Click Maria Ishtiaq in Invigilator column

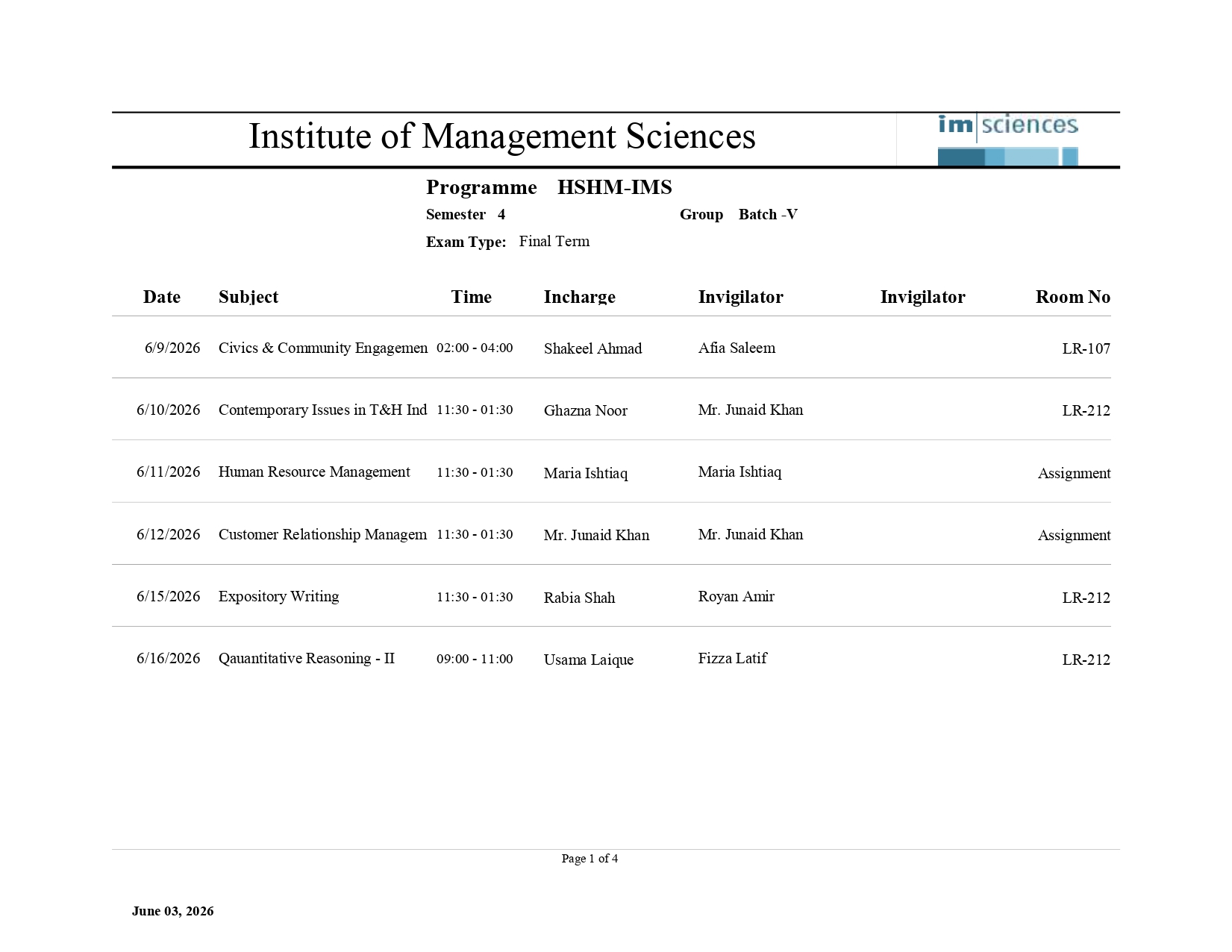click(x=739, y=472)
